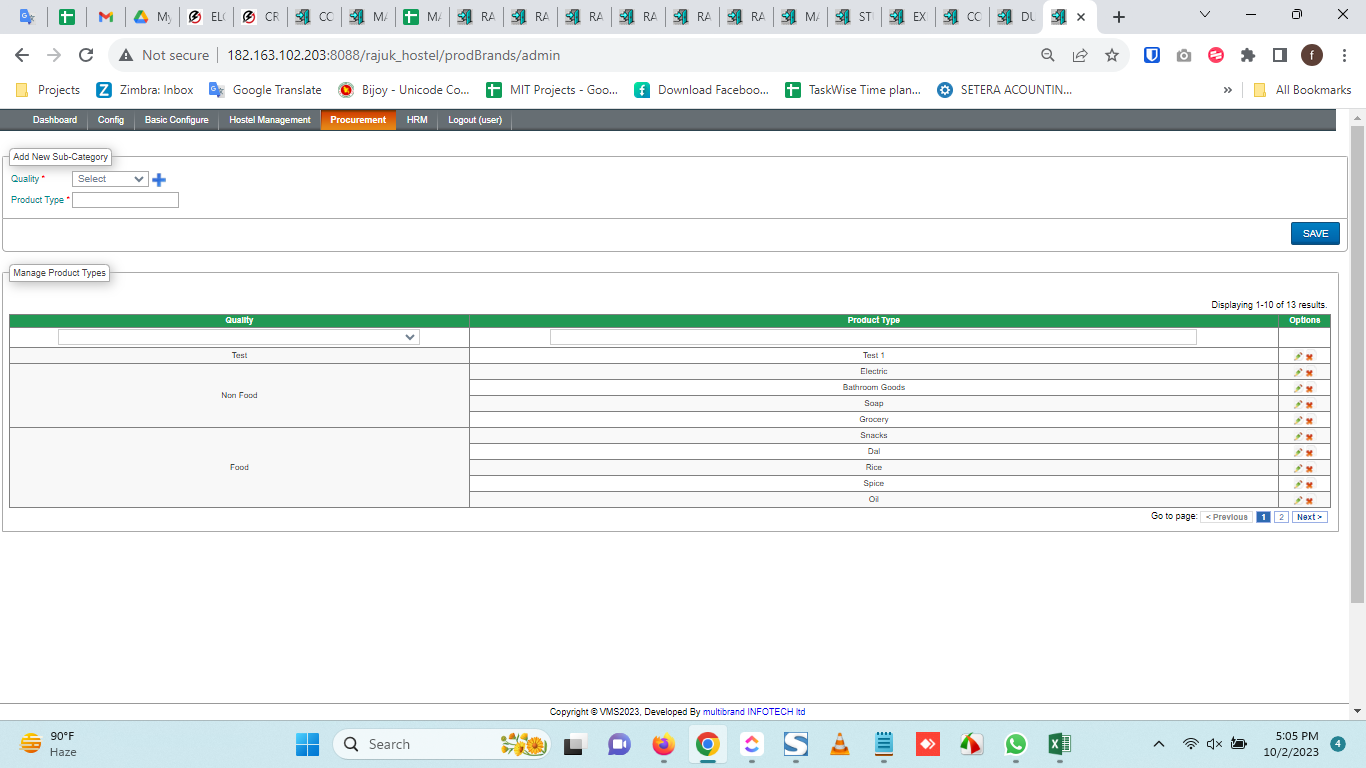Click delete icon for Bathroom Goods row
Viewport: 1366px width, 768px height.
[x=1309, y=389]
